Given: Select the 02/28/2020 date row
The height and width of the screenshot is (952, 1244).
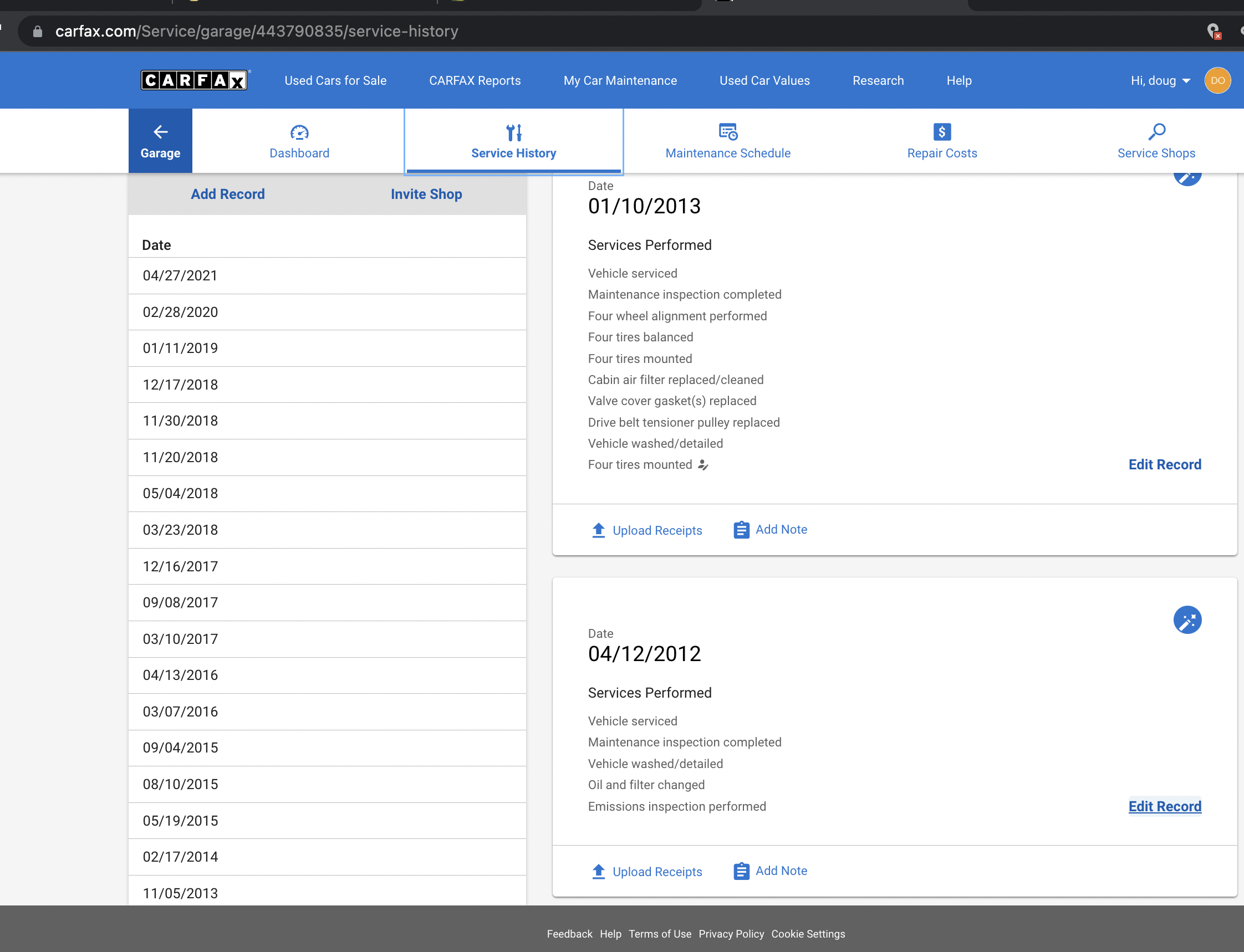Looking at the screenshot, I should [327, 311].
